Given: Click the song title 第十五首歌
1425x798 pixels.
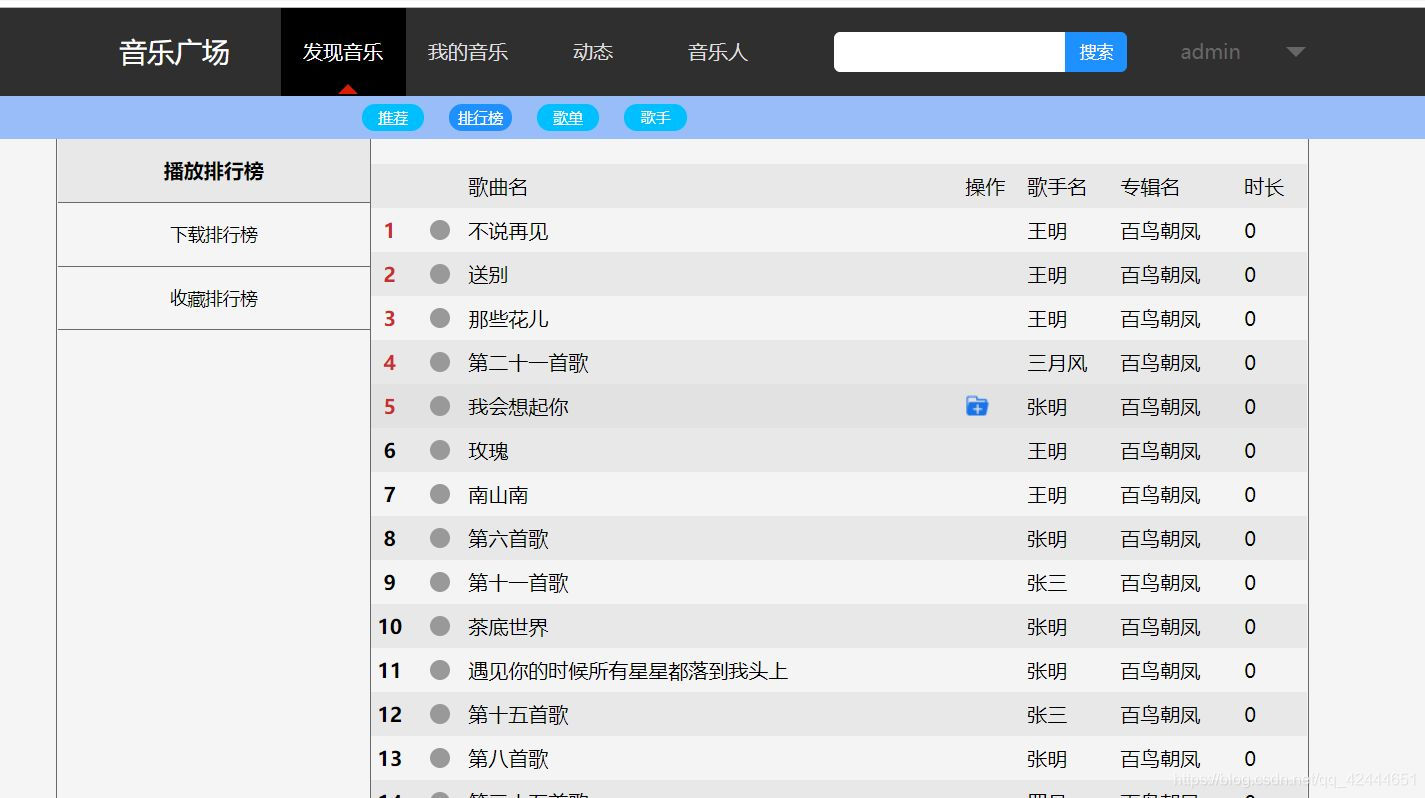Looking at the screenshot, I should [518, 715].
